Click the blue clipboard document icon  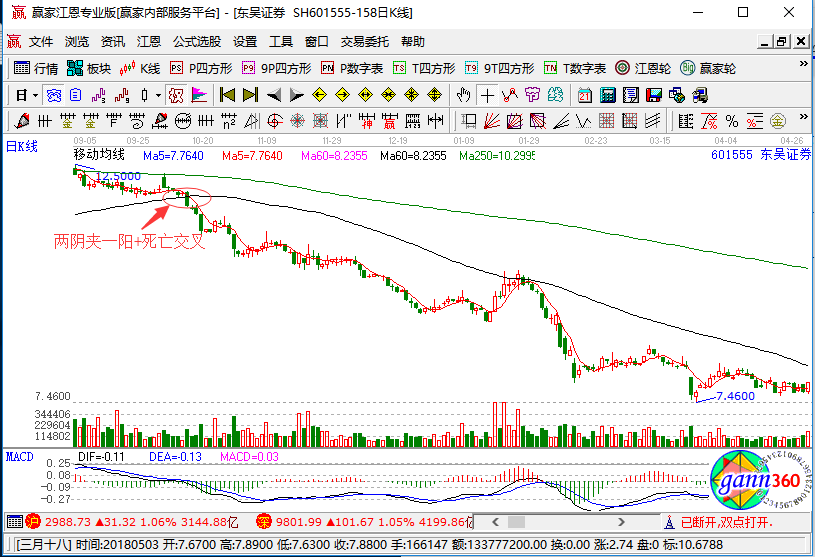(x=76, y=95)
